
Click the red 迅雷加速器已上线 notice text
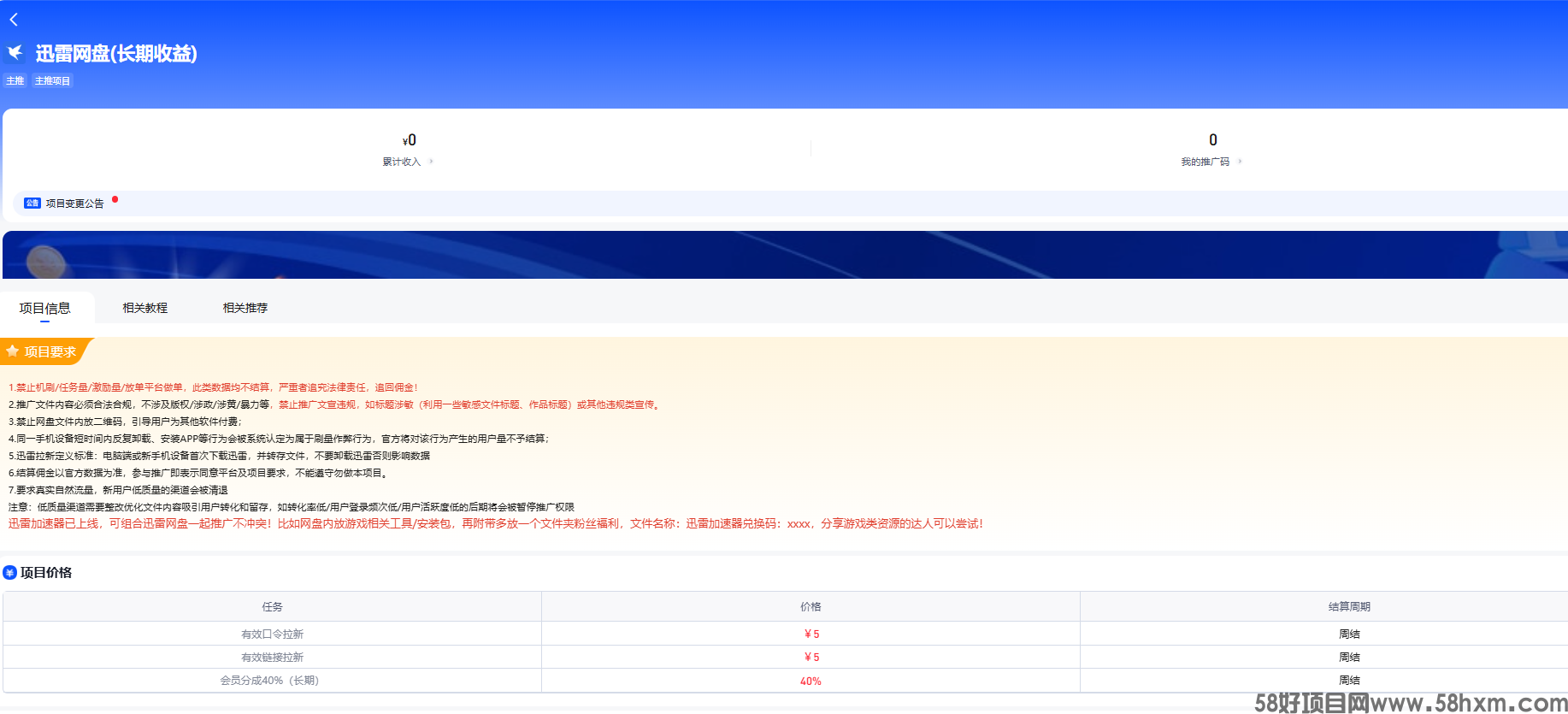(496, 523)
